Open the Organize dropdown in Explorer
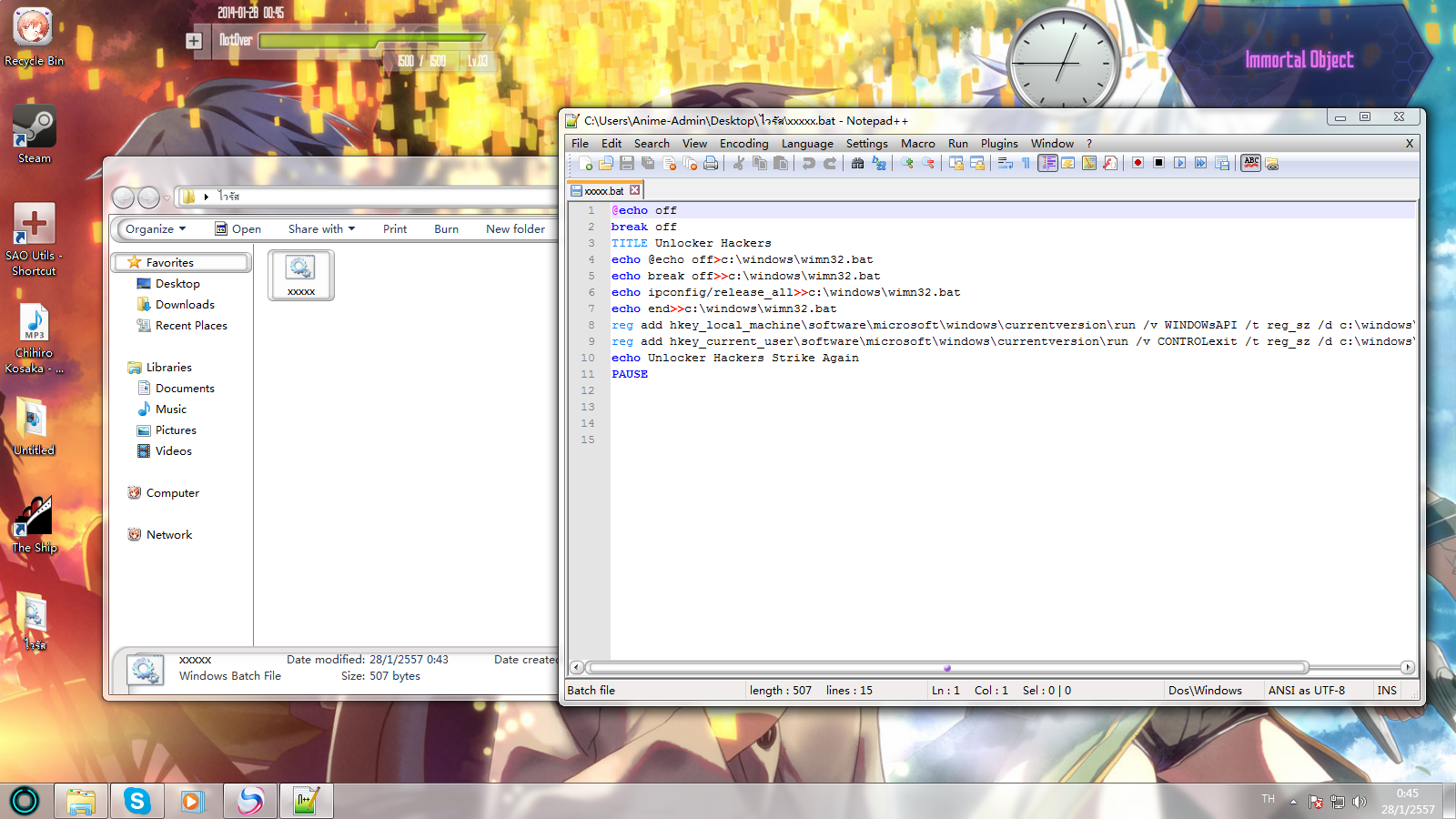This screenshot has width=1456, height=819. [x=156, y=229]
